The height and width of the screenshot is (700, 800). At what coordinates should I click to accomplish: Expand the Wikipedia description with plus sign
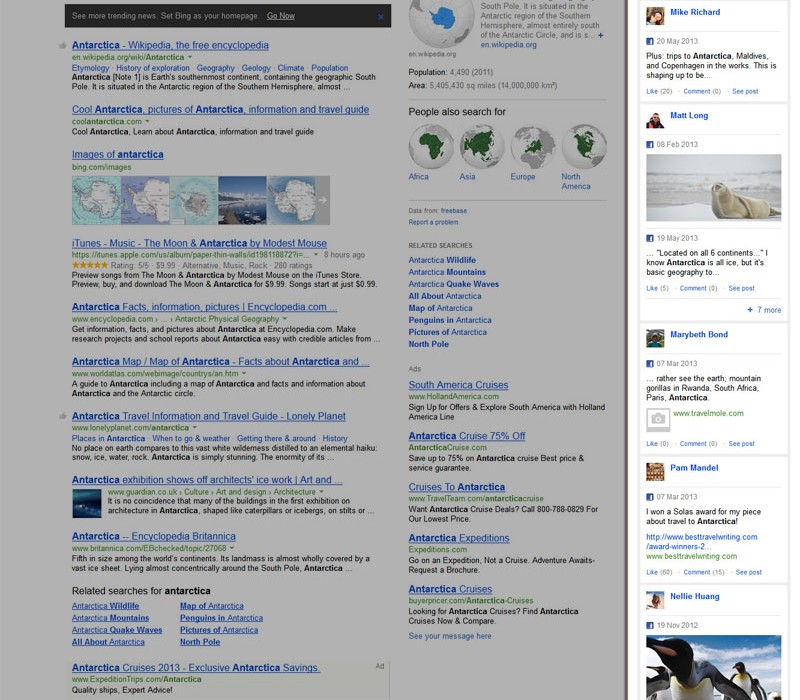600,35
